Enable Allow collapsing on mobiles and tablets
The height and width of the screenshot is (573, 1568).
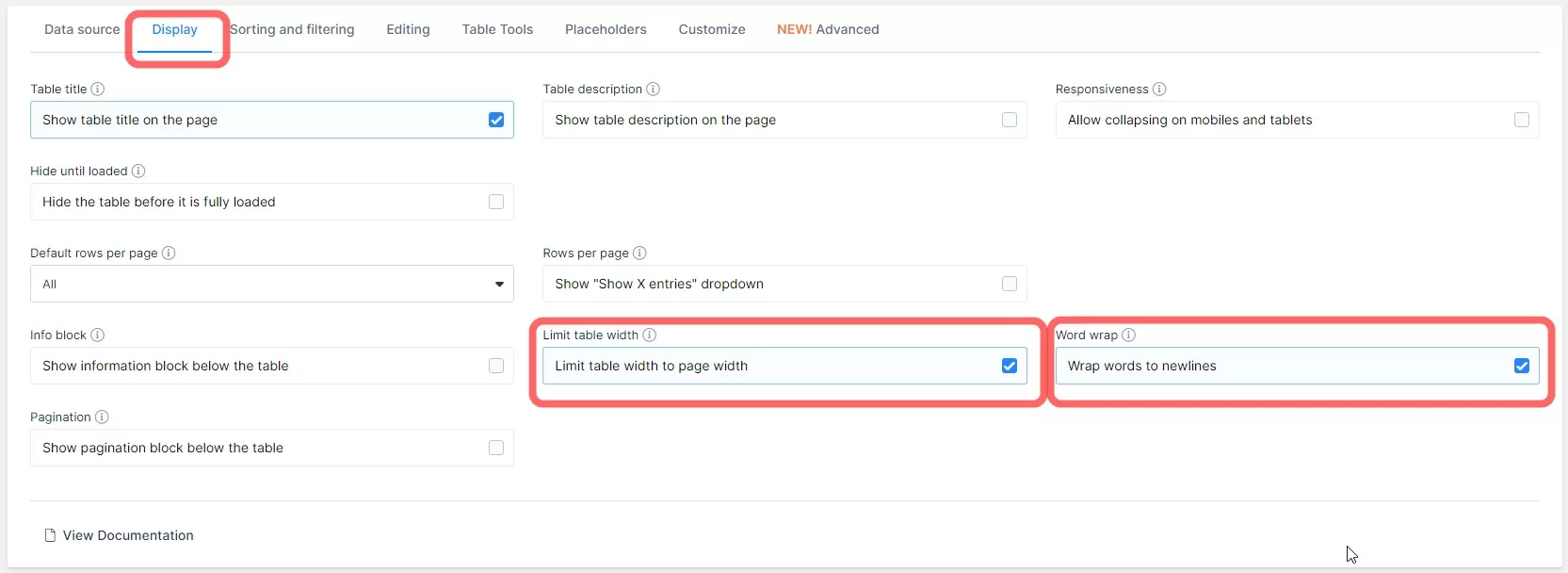[1521, 120]
